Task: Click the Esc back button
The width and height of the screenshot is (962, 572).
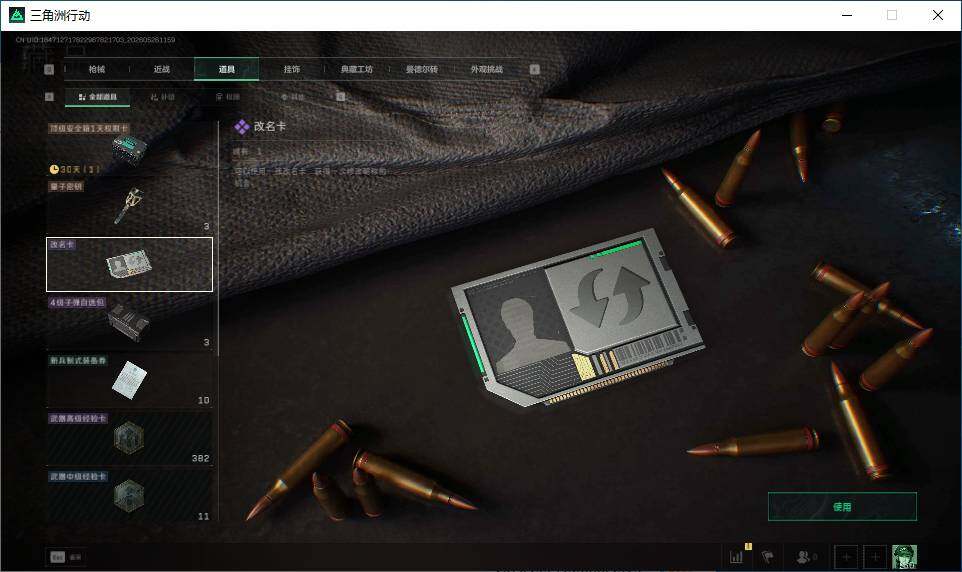Action: (x=66, y=557)
